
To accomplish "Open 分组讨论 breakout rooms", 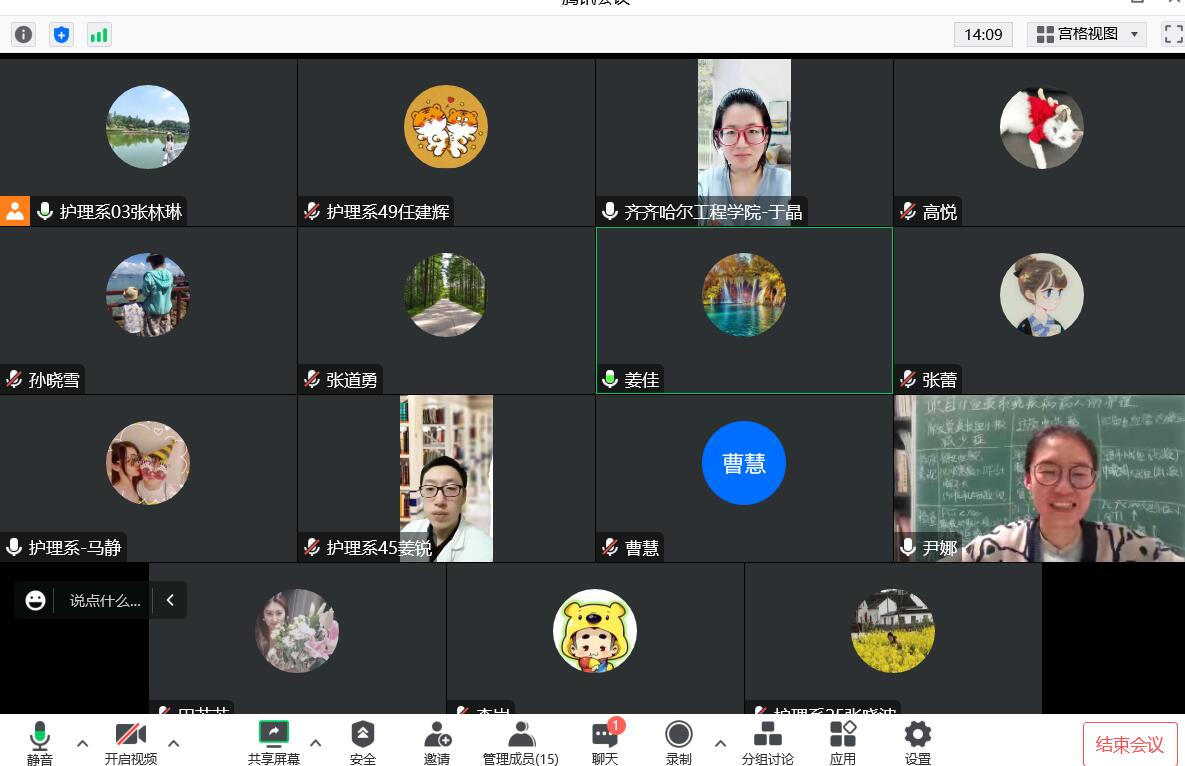I will pos(767,742).
